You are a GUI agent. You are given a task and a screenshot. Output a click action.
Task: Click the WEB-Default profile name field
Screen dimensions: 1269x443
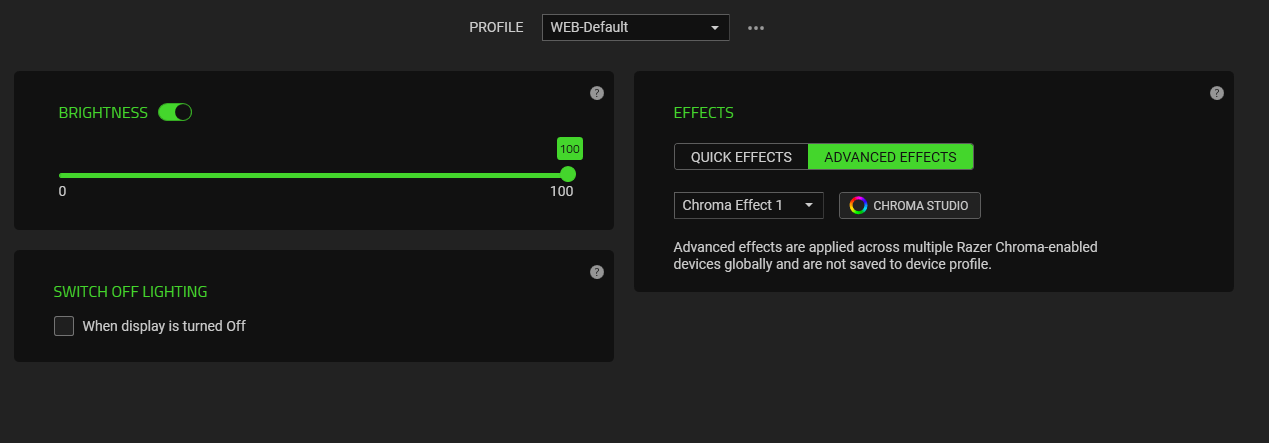coord(620,28)
